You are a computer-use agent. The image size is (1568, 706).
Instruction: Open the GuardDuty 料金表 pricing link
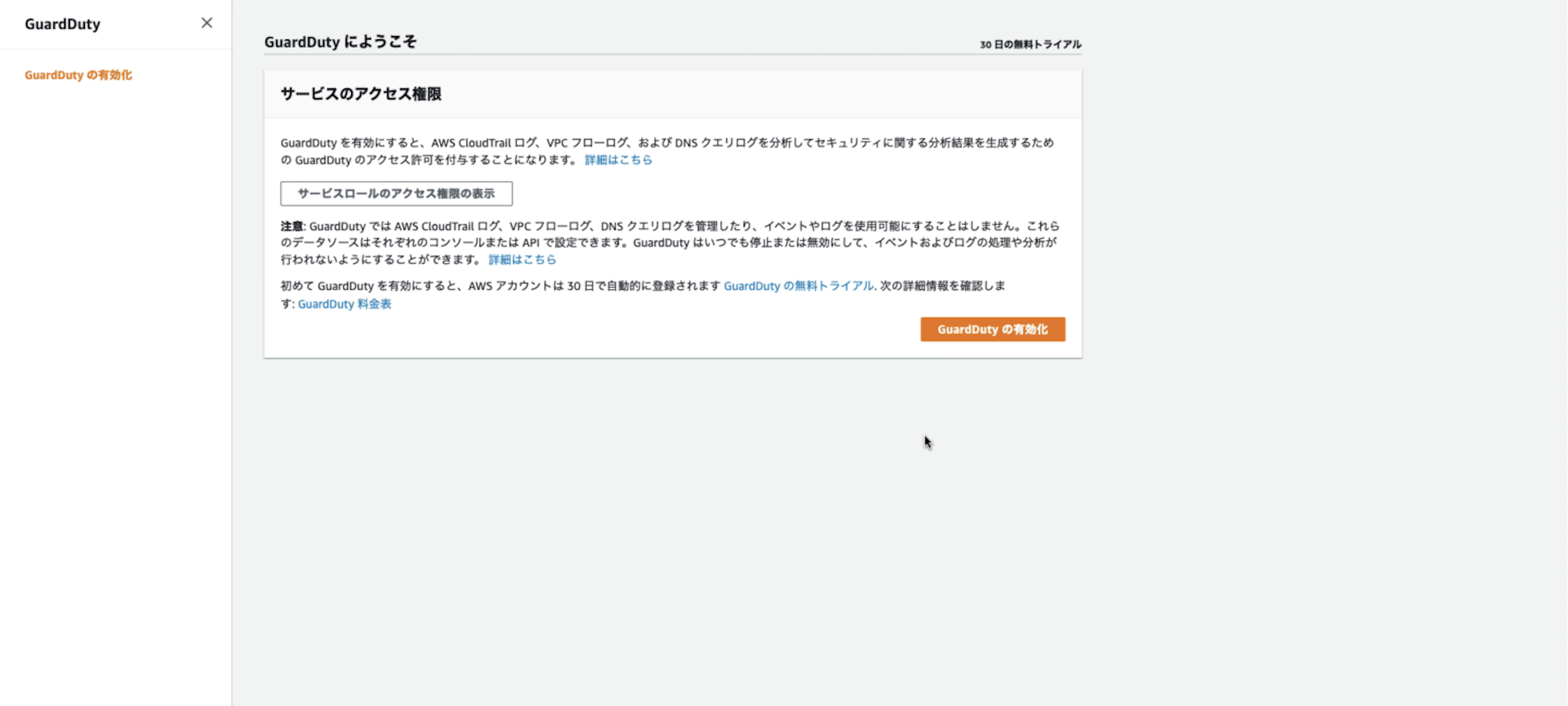tap(345, 304)
